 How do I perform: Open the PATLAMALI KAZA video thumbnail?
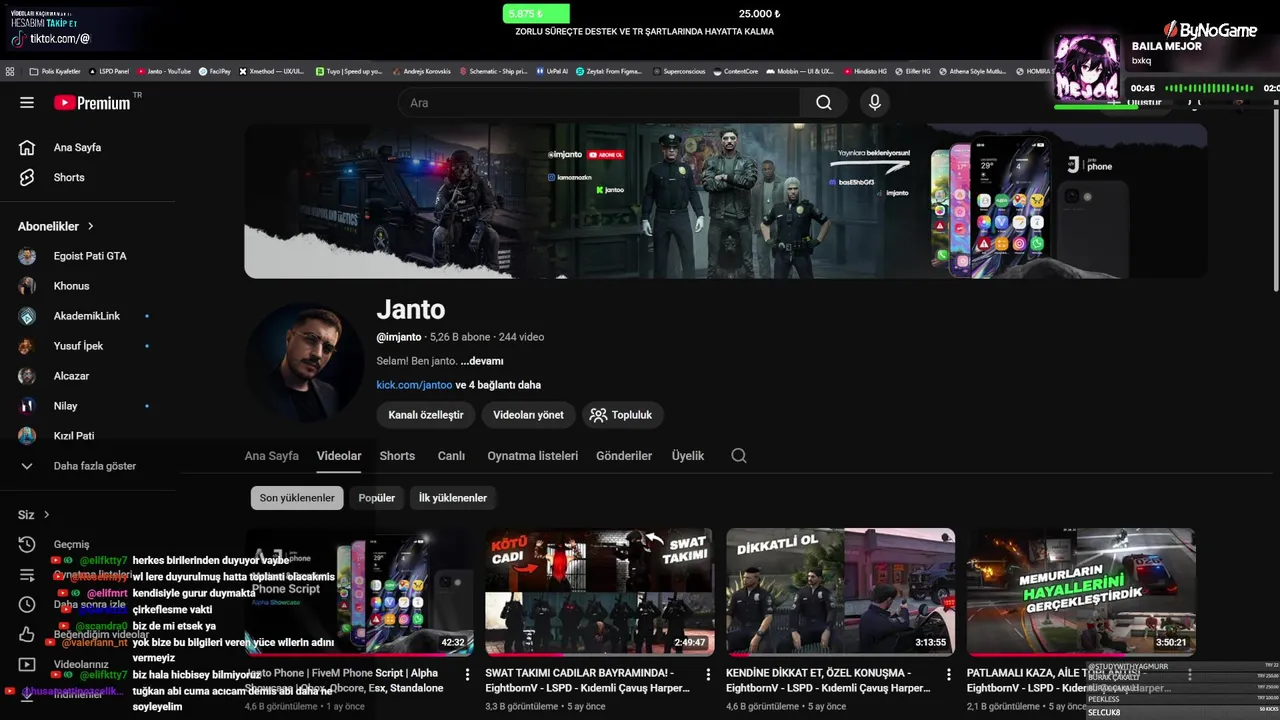[x=1081, y=592]
